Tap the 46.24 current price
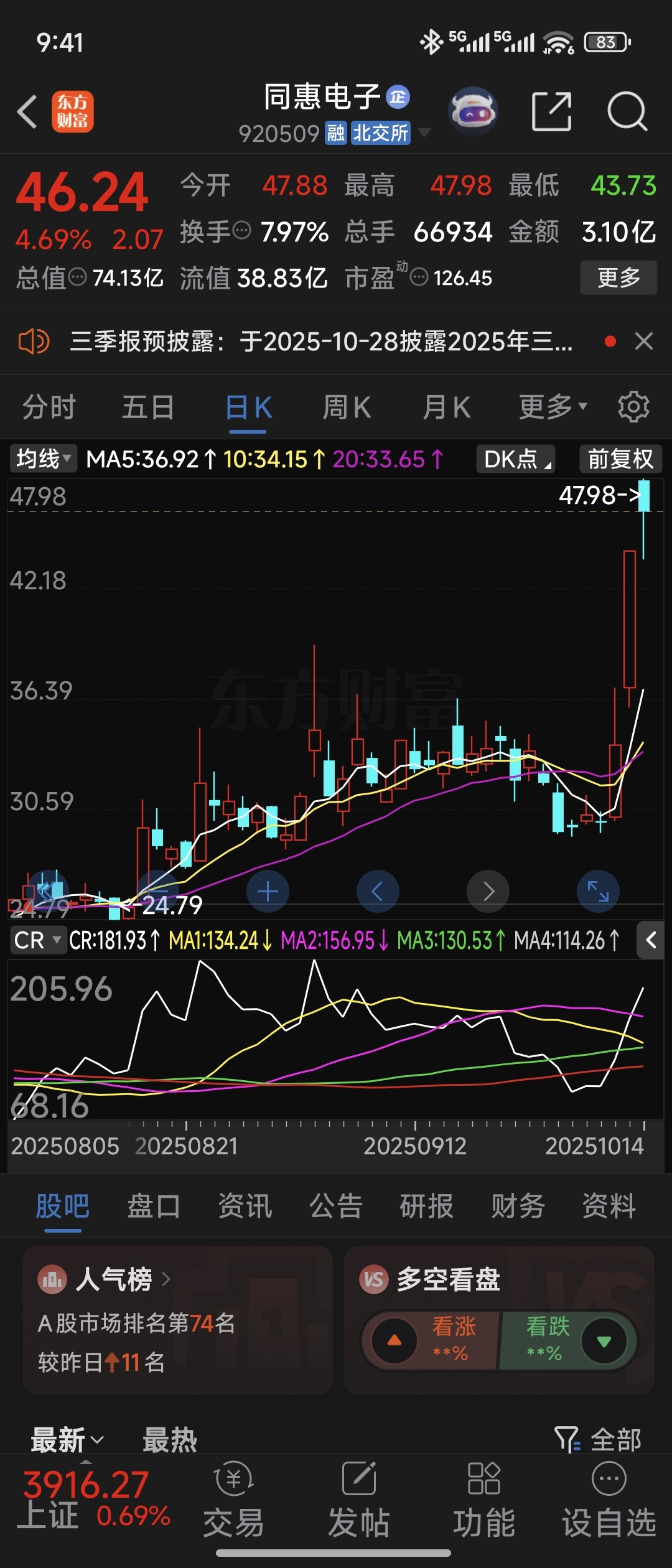 tap(82, 192)
